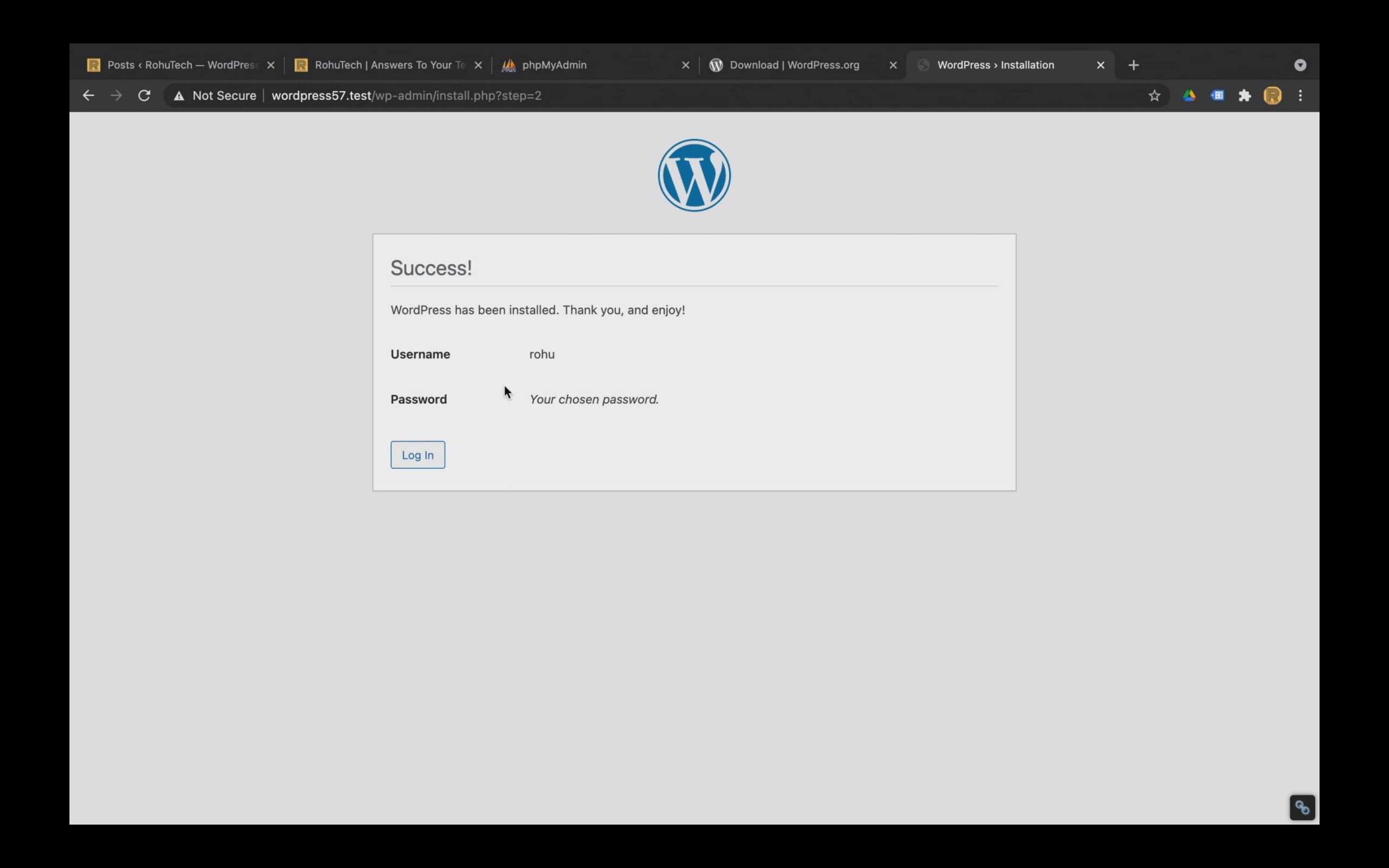Click the Log In button
1389x868 pixels.
coord(417,454)
